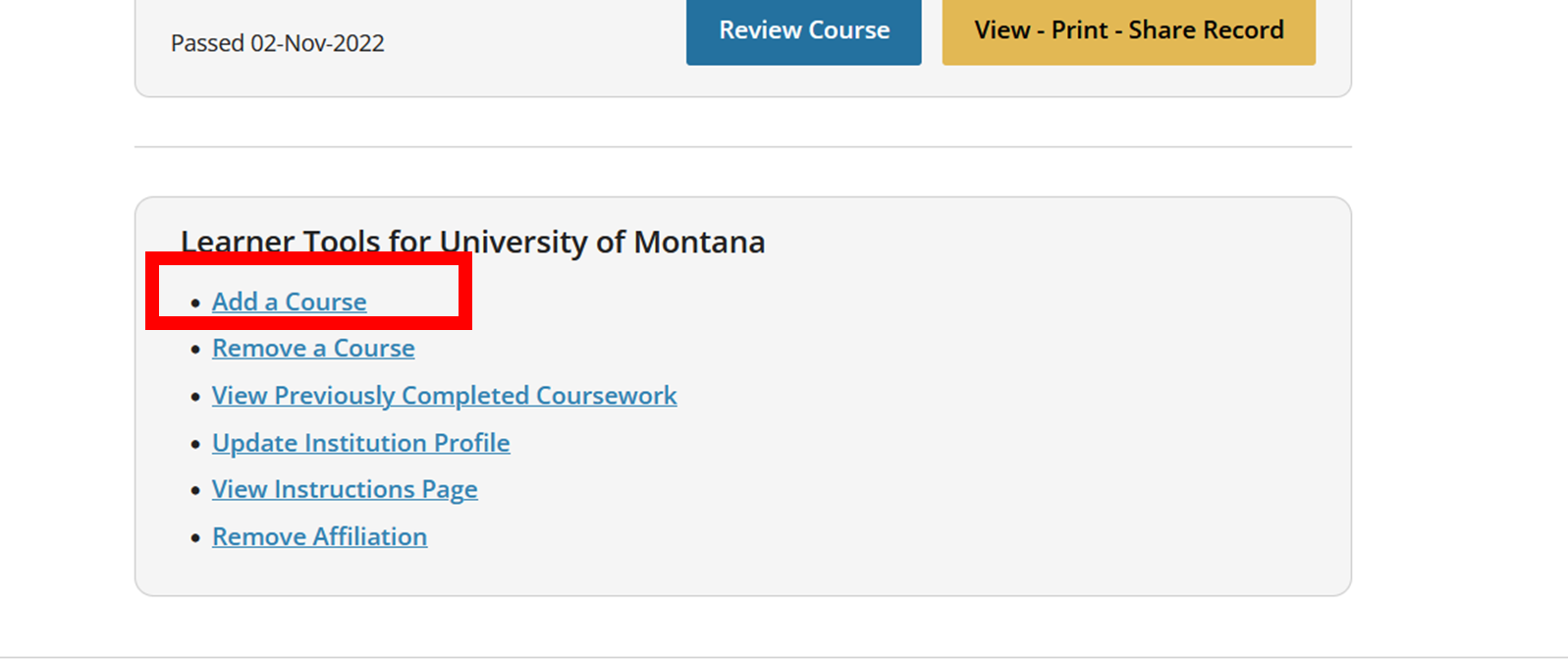This screenshot has height=662, width=1568.
Task: Click Update Institution Profile
Action: click(x=360, y=443)
